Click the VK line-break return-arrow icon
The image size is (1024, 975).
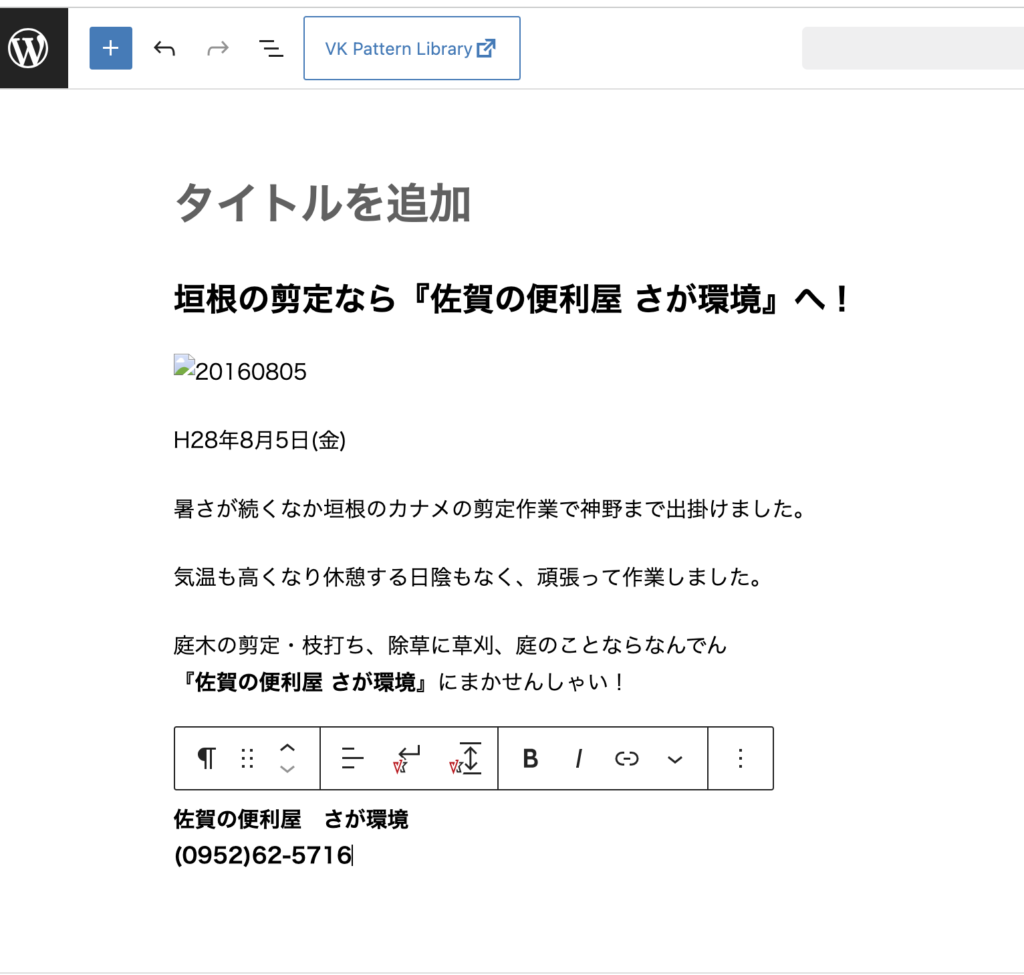click(x=408, y=758)
